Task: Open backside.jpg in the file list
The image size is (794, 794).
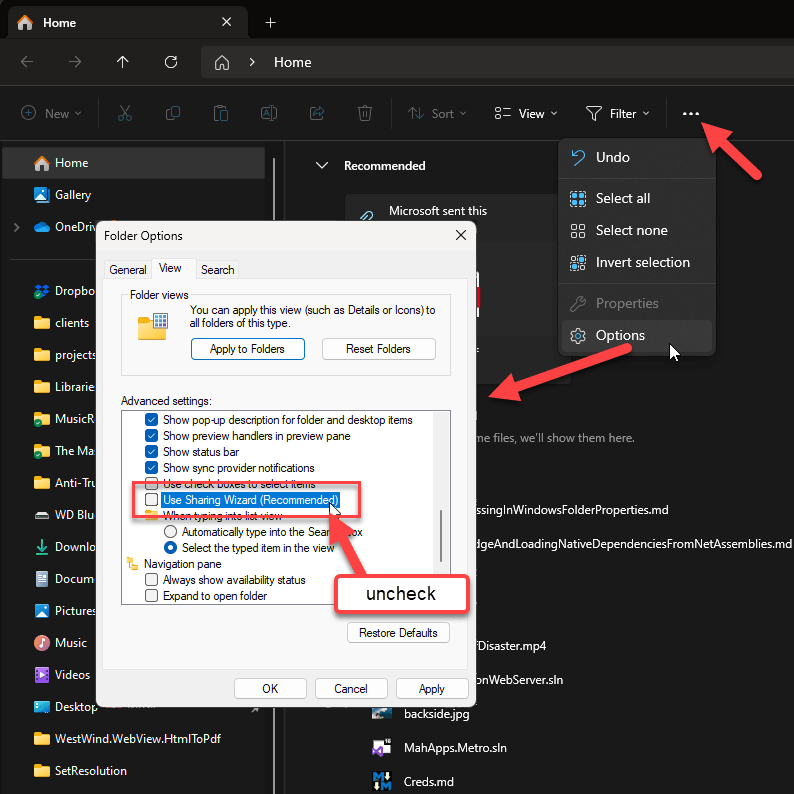Action: (x=421, y=713)
